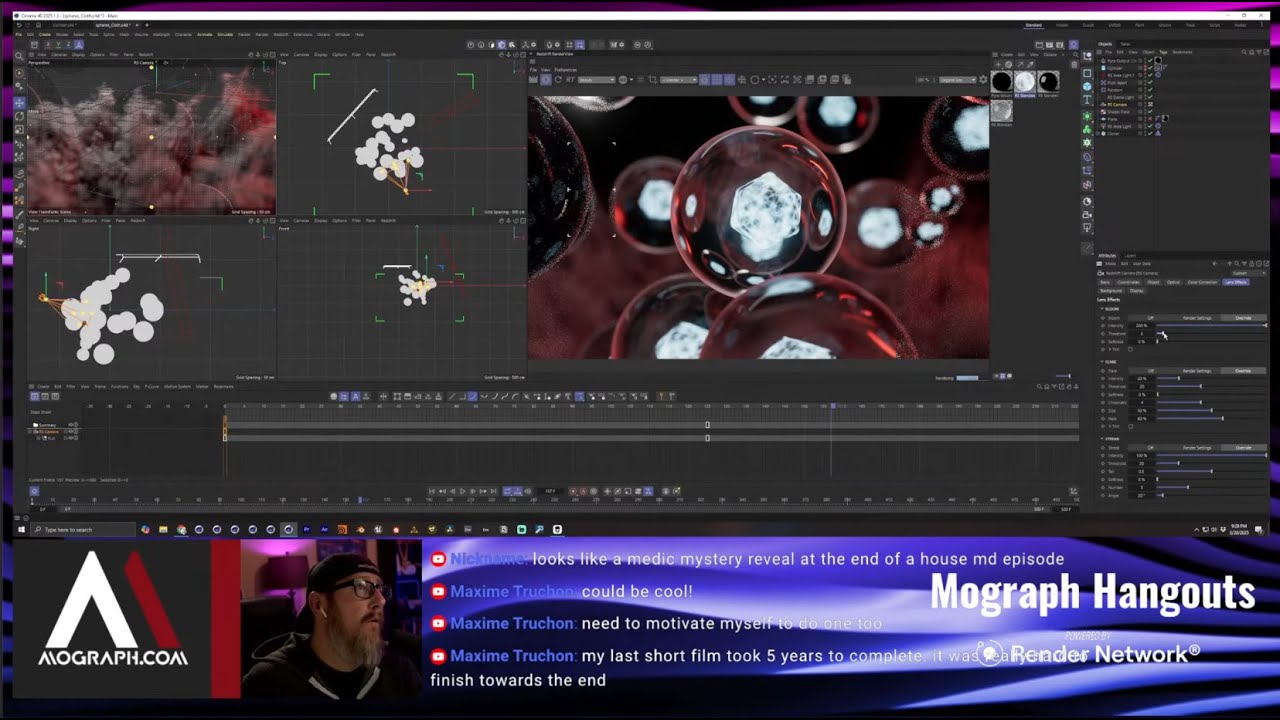
Task: Open Chrome from the Windows taskbar
Action: [182, 529]
